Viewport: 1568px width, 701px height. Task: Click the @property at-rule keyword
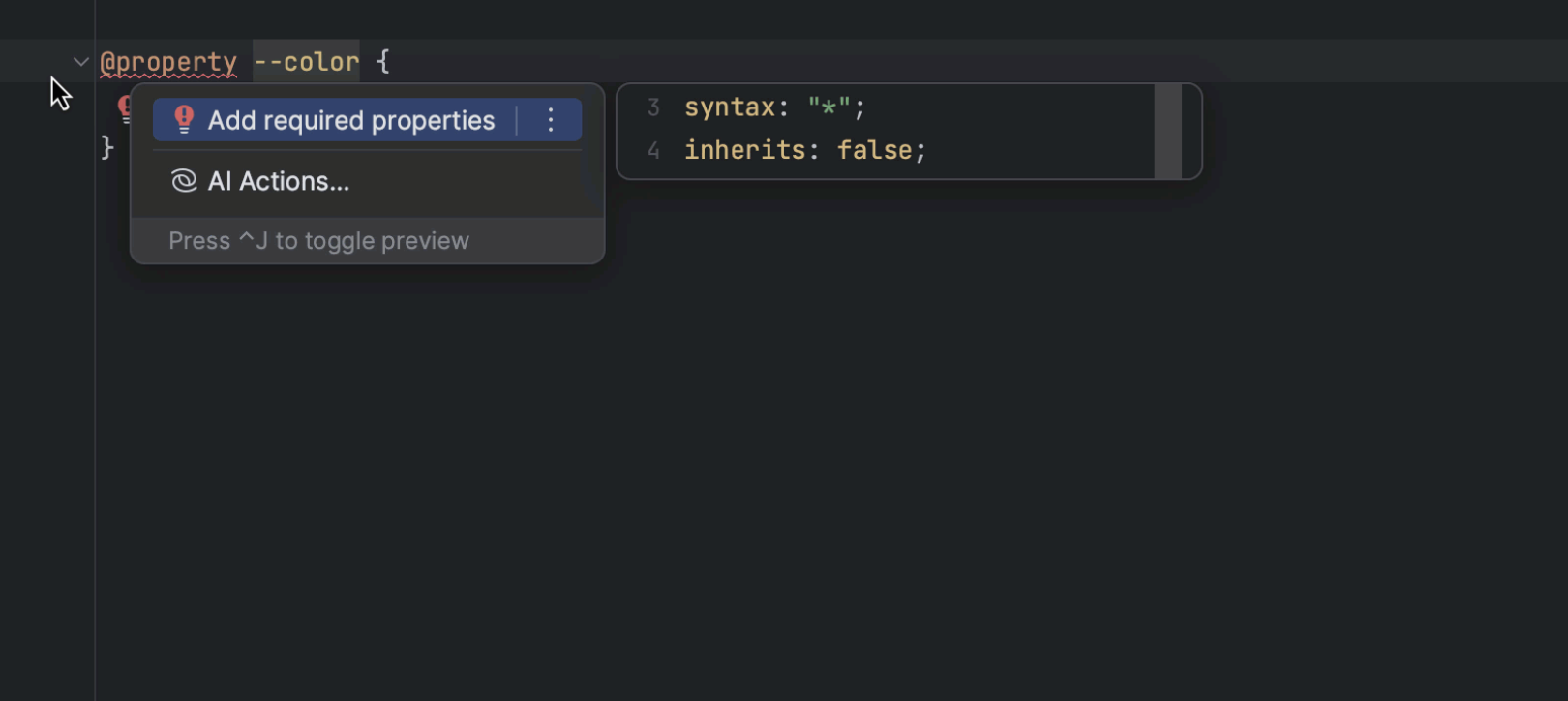pos(168,62)
